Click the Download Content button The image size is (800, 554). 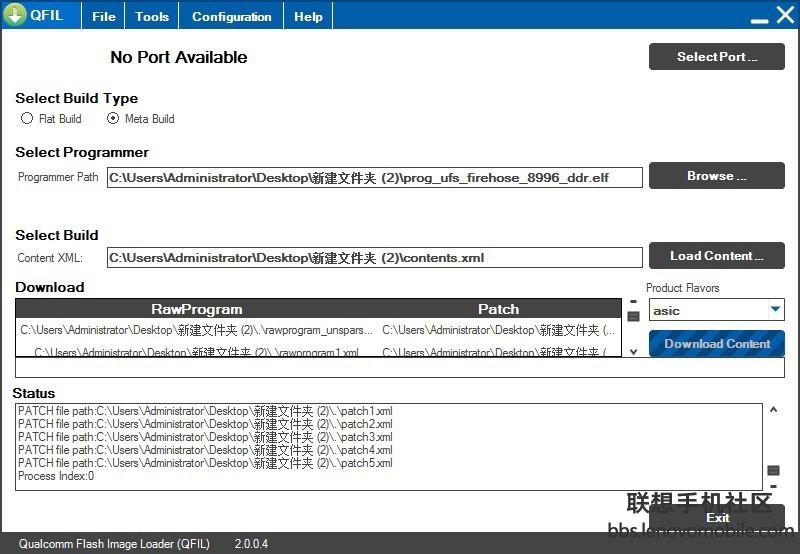(716, 344)
